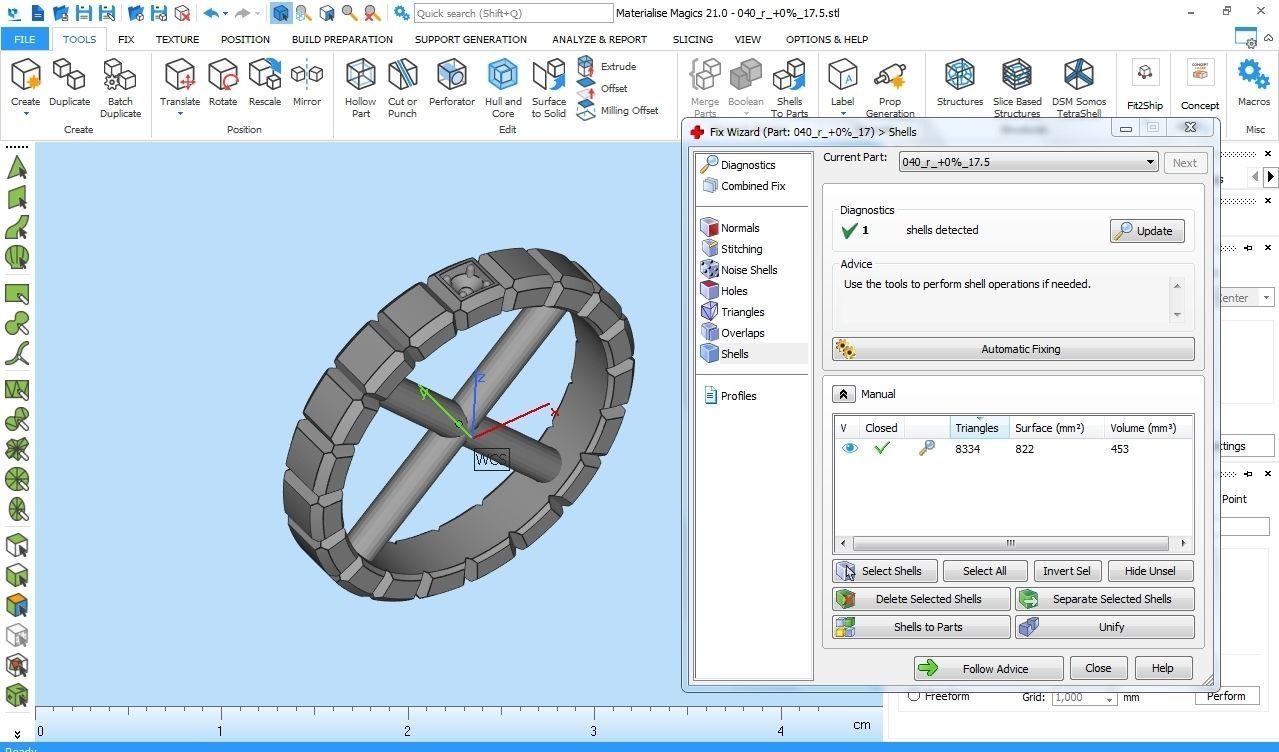The height and width of the screenshot is (752, 1279).
Task: Click the Rescale tool
Action: pos(265,83)
